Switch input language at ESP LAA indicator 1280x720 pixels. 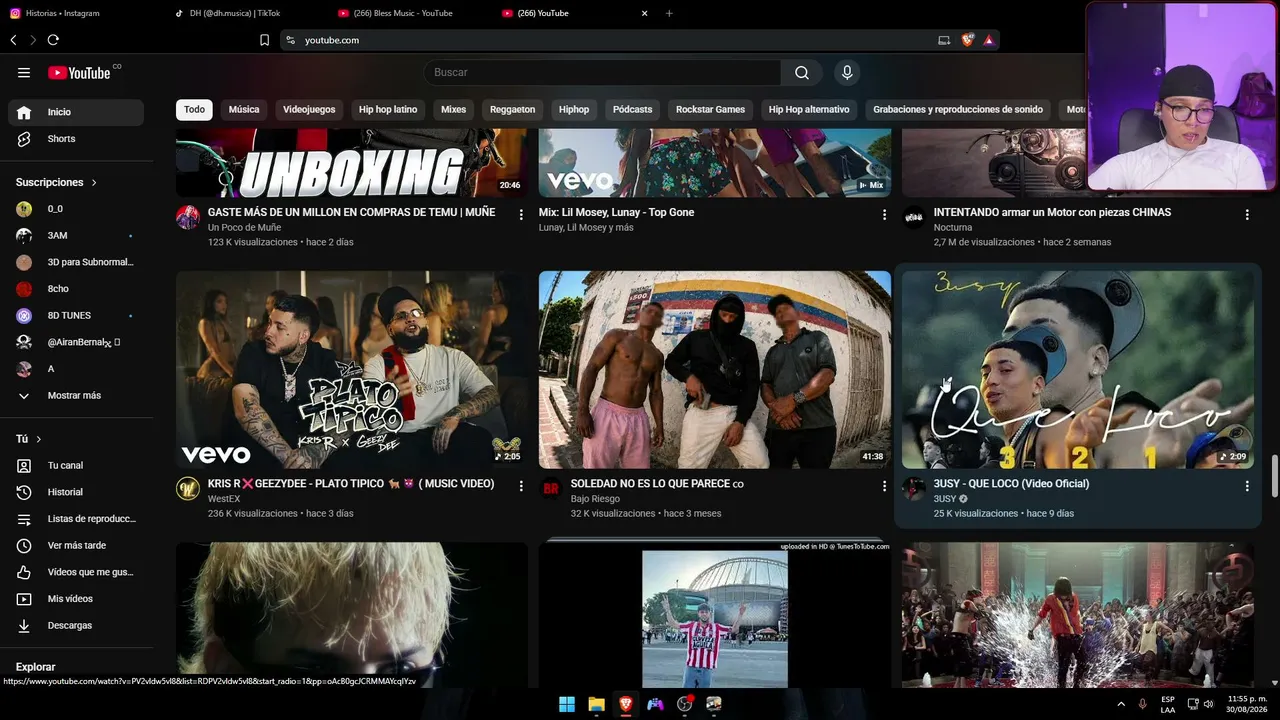point(1168,704)
